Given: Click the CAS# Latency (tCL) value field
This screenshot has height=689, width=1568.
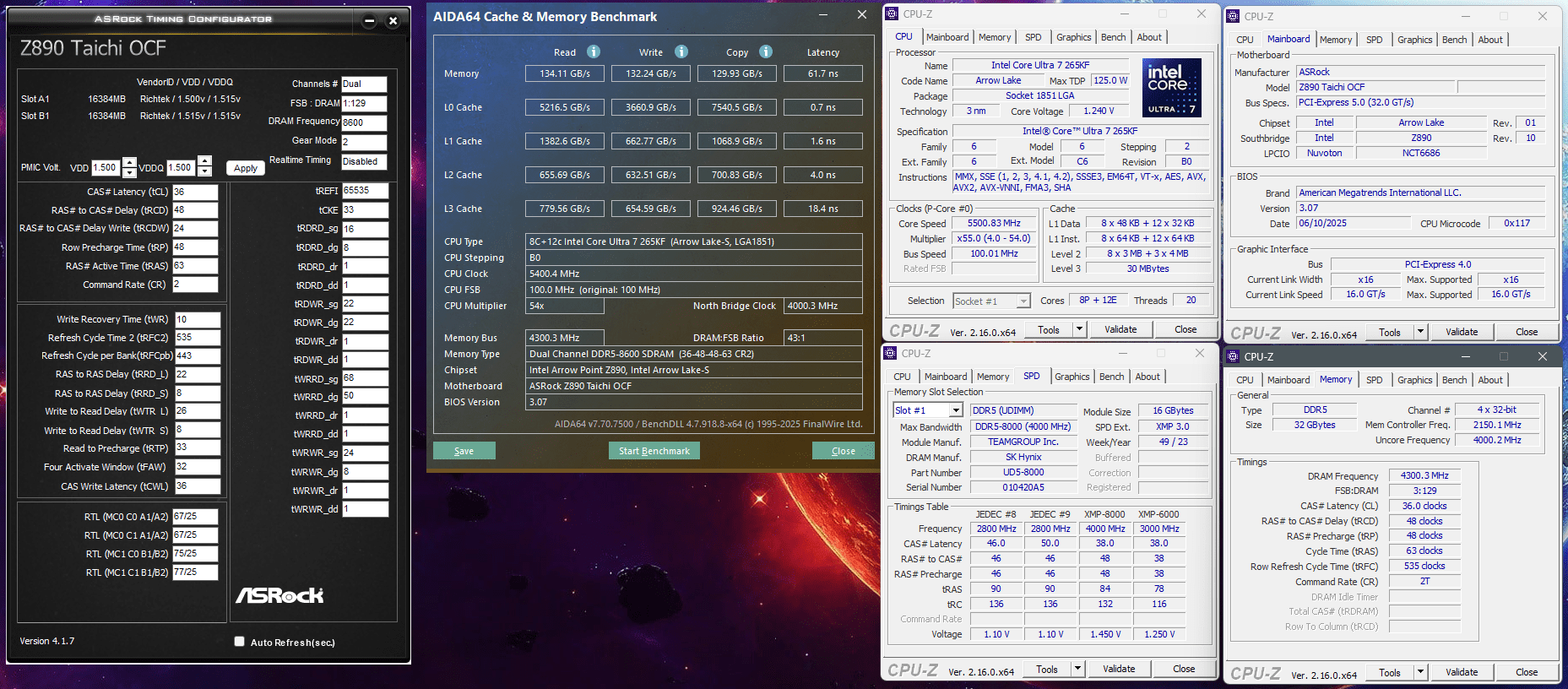Looking at the screenshot, I should (195, 192).
